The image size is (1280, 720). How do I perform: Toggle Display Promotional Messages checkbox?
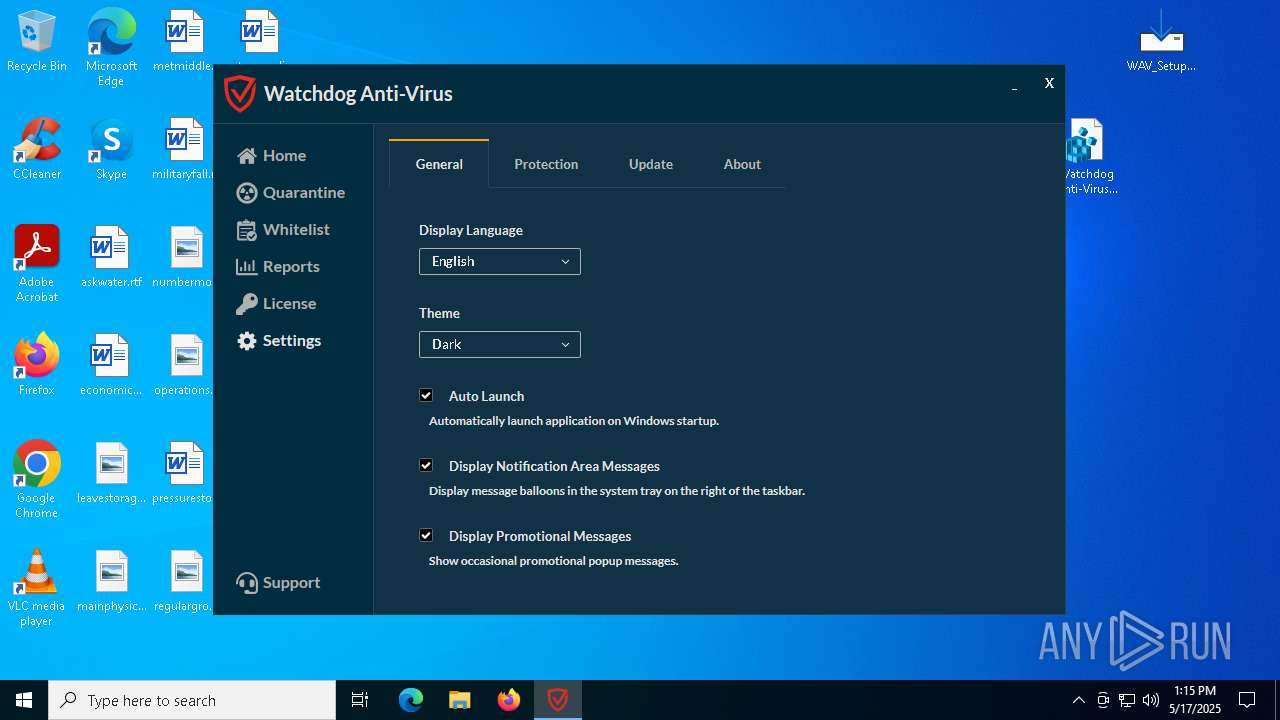[426, 536]
